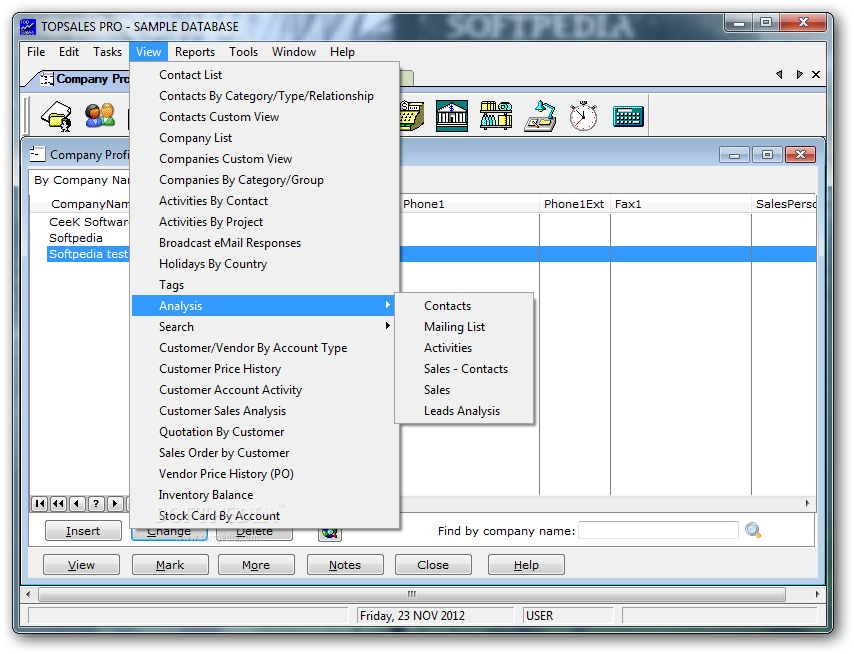The image size is (854, 654).
Task: Focus the Find by company name field
Action: coord(658,530)
